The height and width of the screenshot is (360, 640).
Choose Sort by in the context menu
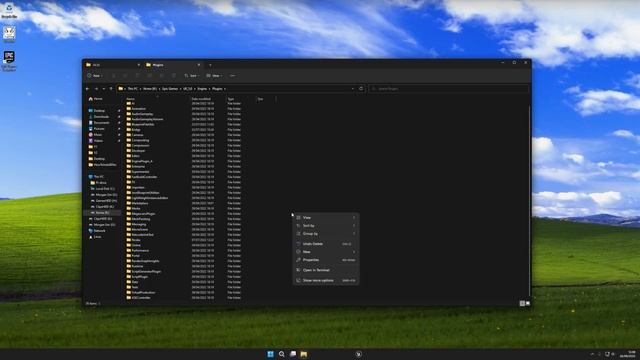[x=326, y=226]
